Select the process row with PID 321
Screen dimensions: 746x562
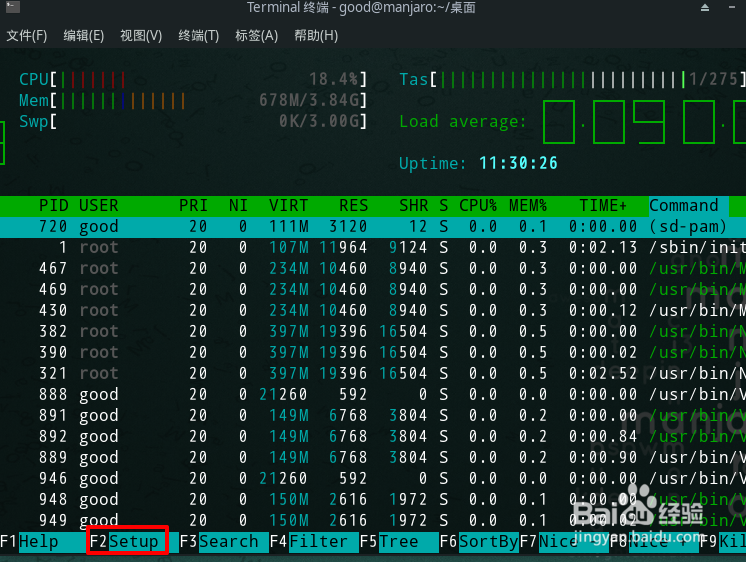(373, 373)
